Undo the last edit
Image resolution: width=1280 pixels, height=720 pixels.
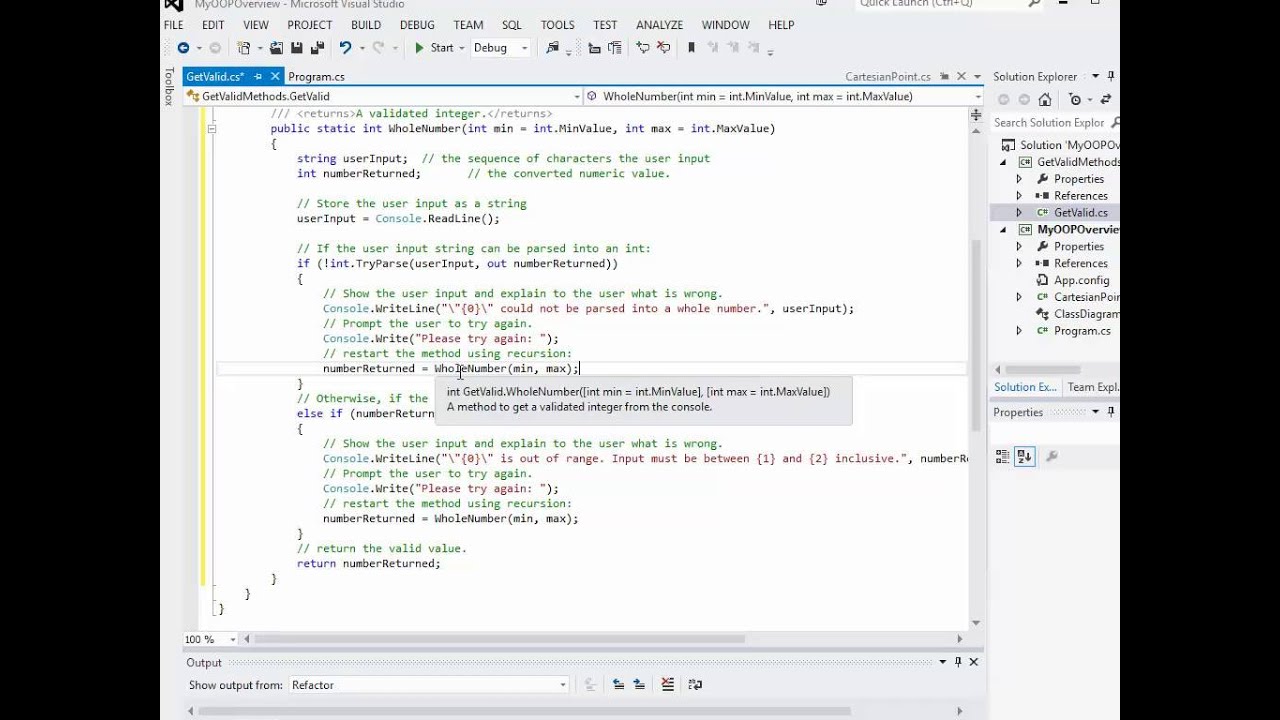tap(345, 48)
